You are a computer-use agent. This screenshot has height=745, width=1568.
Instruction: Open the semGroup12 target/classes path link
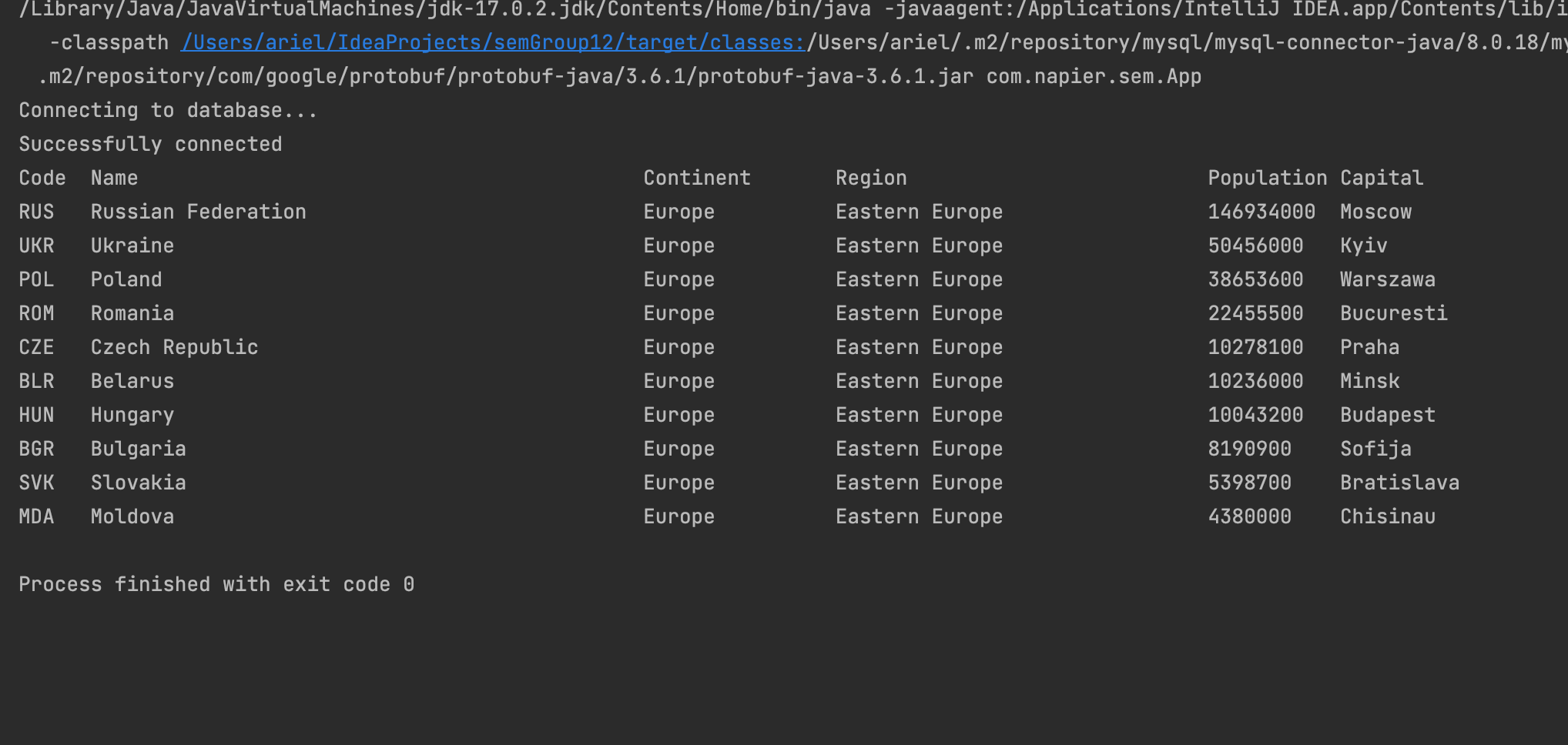pyautogui.click(x=493, y=42)
